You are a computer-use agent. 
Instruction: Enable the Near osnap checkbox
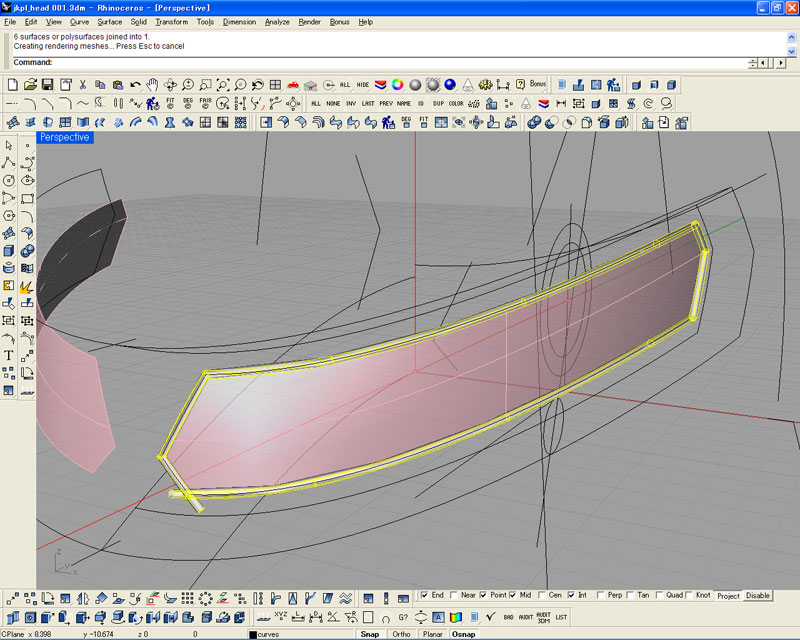[x=455, y=595]
